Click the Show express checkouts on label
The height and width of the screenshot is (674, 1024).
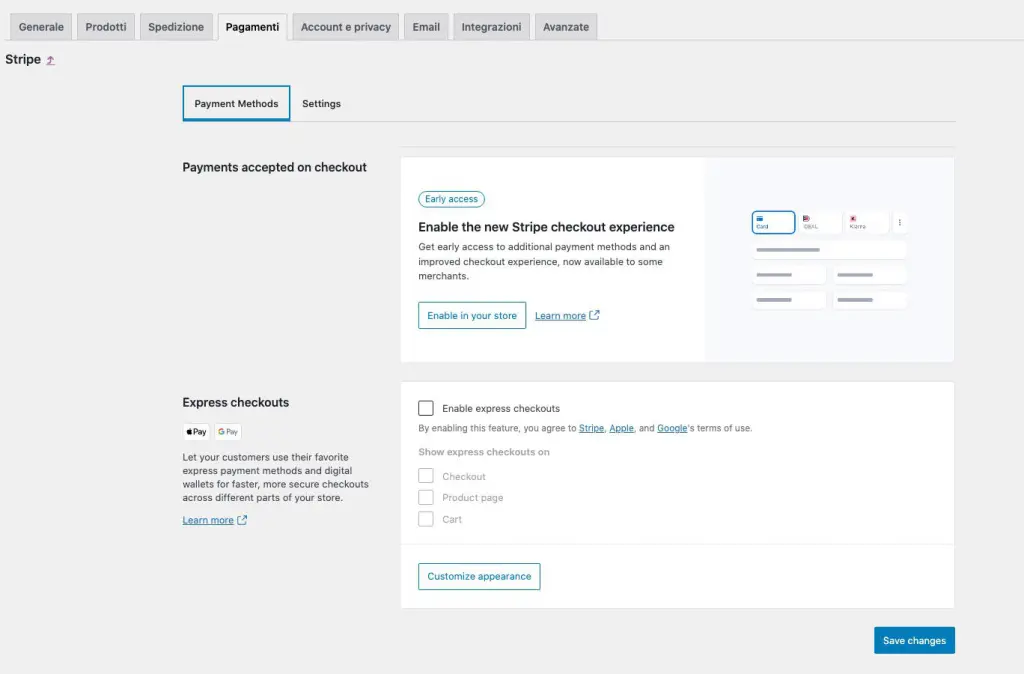point(484,452)
